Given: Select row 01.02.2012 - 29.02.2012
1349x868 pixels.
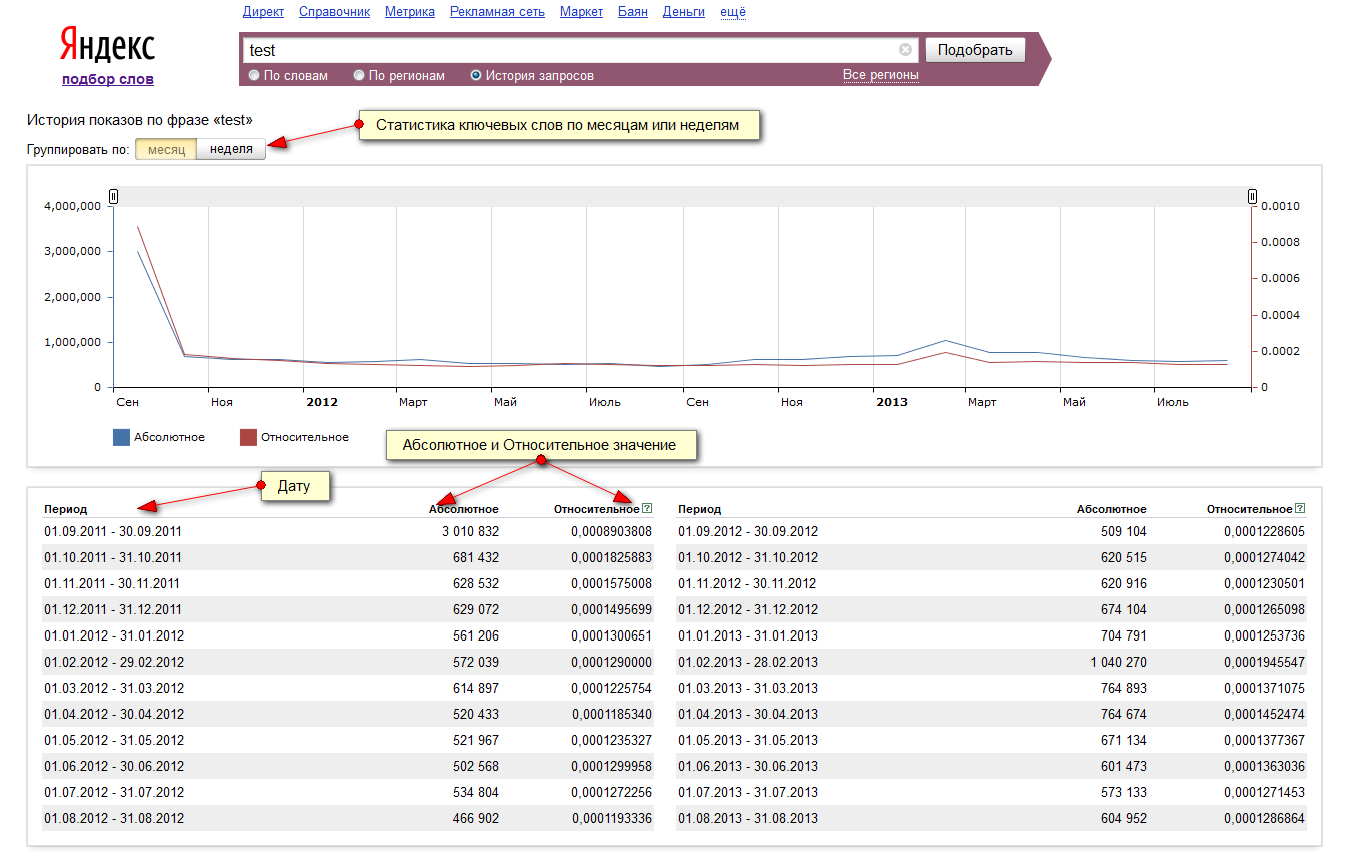Looking at the screenshot, I should 348,662.
